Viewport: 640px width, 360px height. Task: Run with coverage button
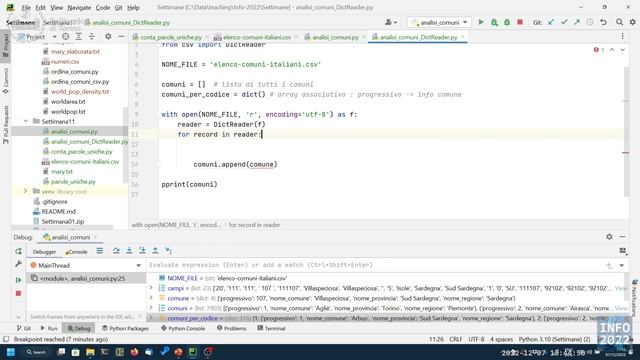507,22
